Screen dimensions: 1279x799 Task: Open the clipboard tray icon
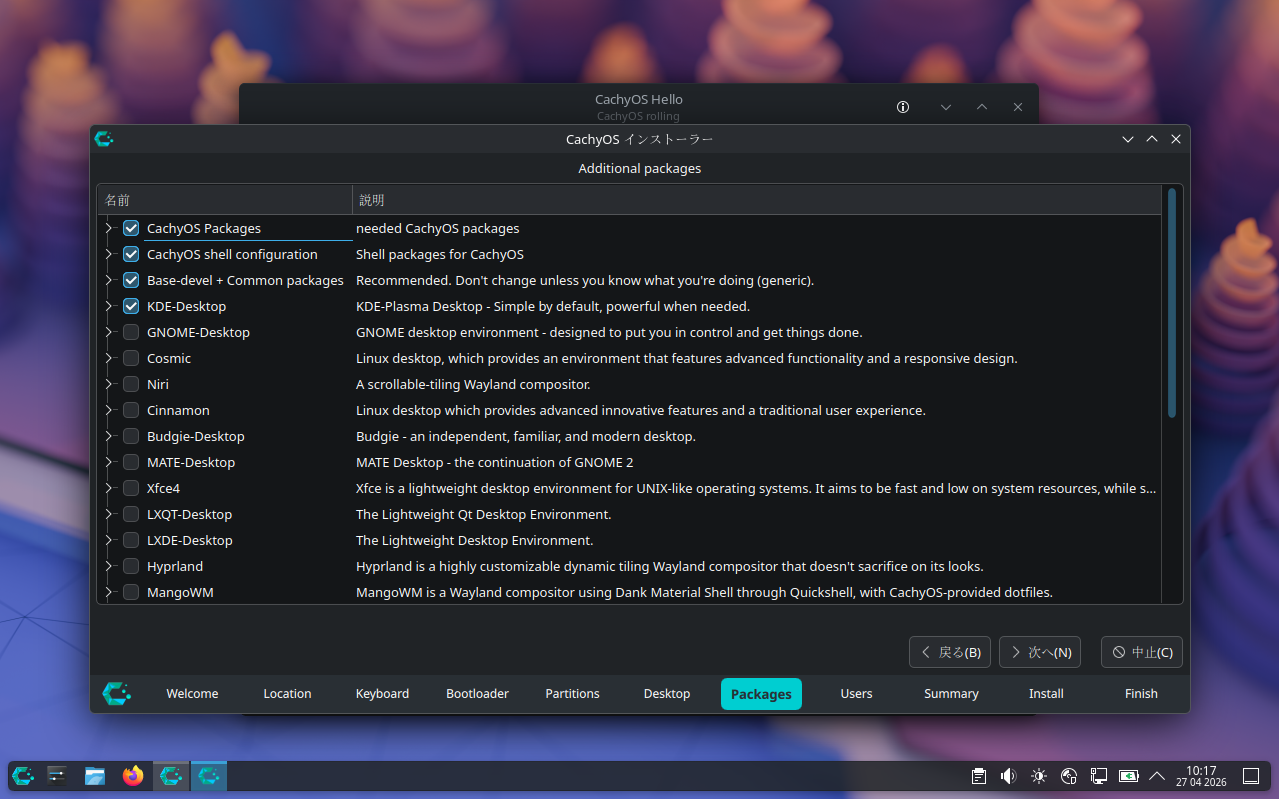(979, 776)
